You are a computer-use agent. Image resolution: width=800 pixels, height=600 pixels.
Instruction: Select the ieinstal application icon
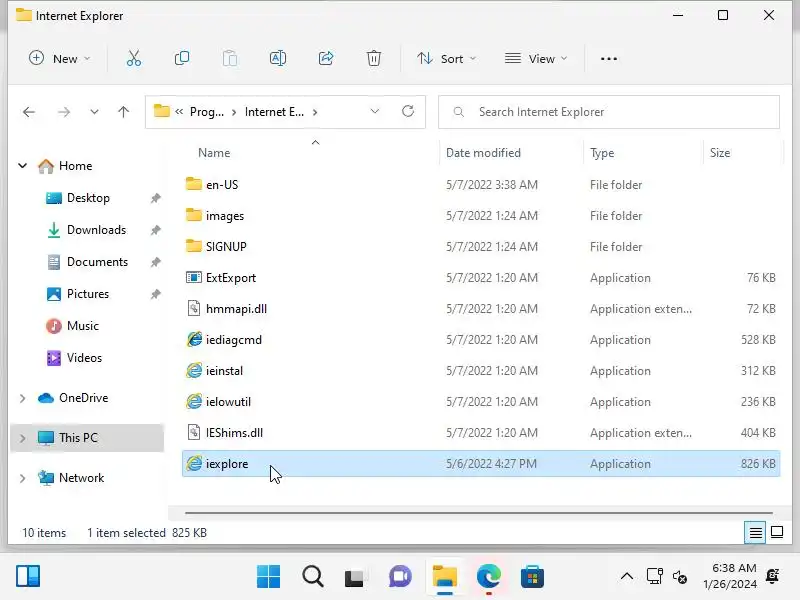point(194,370)
